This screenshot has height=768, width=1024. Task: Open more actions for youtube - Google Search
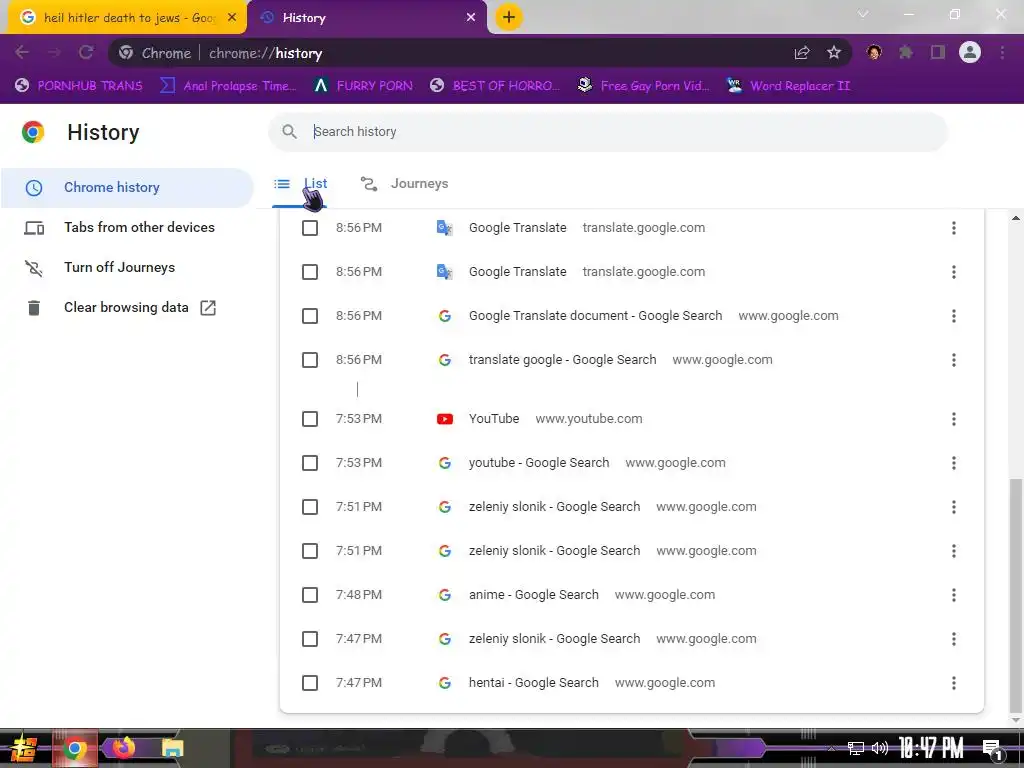[953, 463]
